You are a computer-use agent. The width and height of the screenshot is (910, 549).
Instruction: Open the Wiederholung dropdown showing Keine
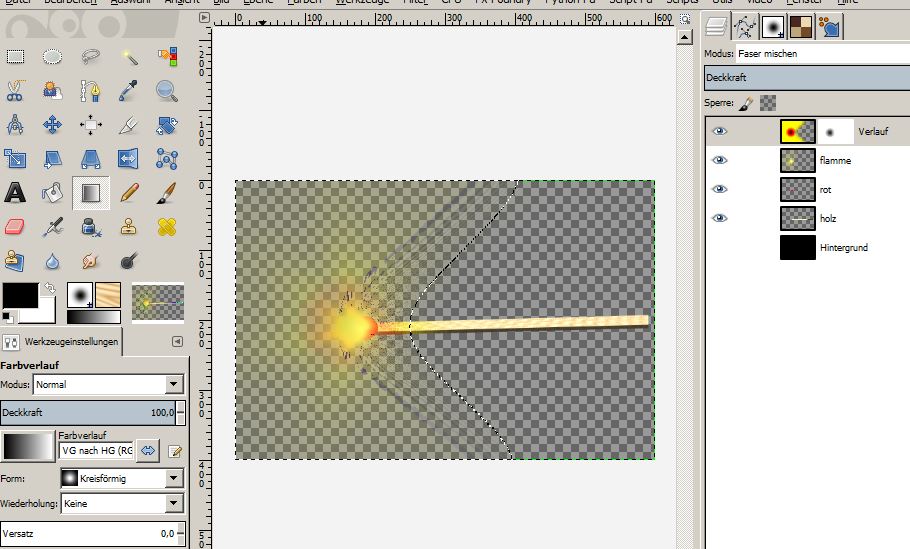pos(122,503)
